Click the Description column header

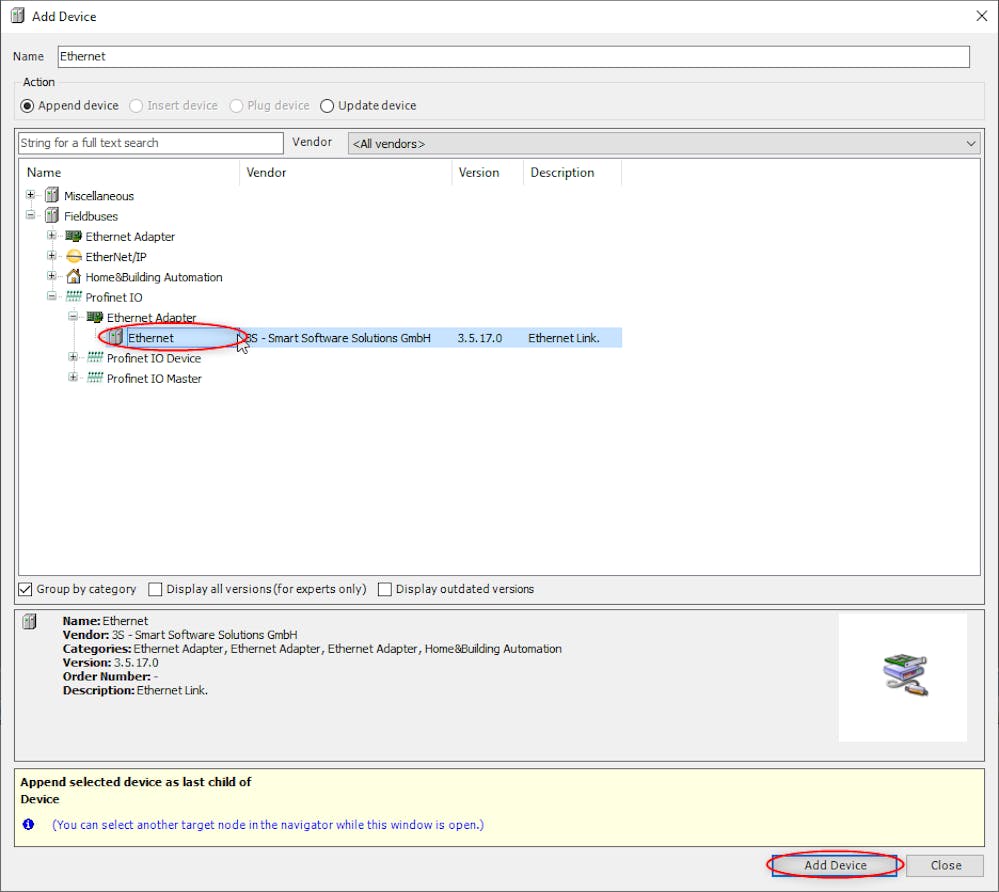coord(572,173)
